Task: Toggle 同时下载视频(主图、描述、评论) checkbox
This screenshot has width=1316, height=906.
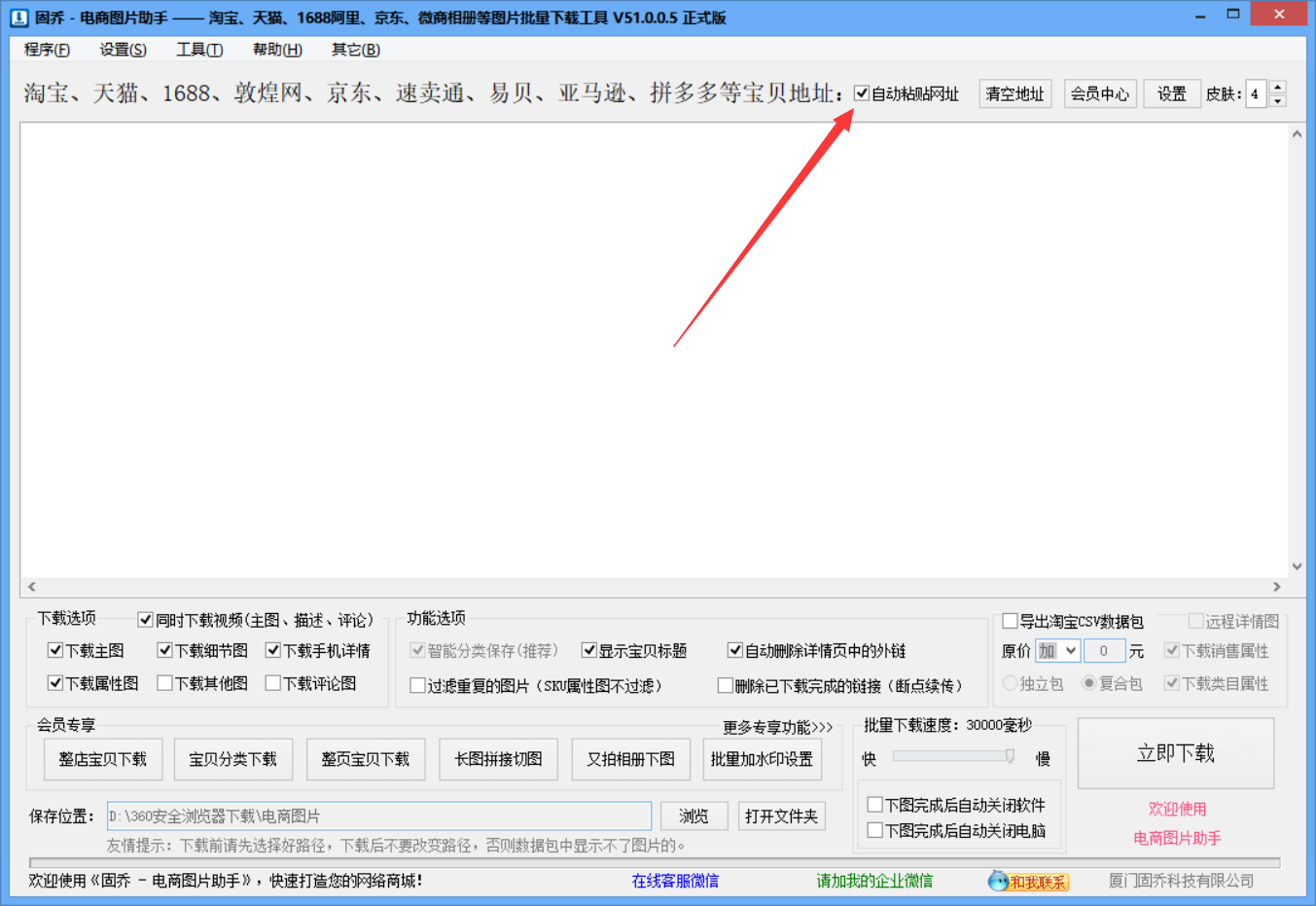Action: click(146, 620)
